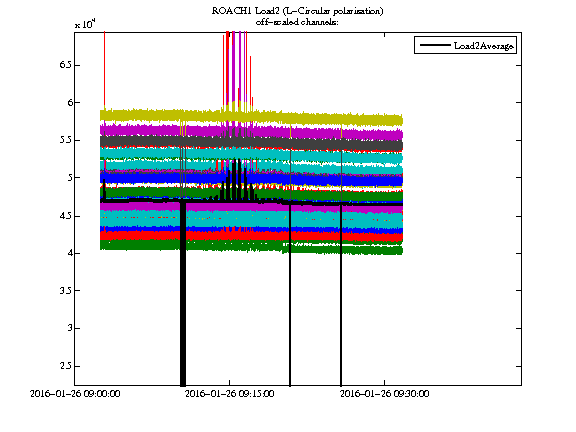Click the Load2Average legend label
Screen dimensions: 576x432
pos(483,46)
